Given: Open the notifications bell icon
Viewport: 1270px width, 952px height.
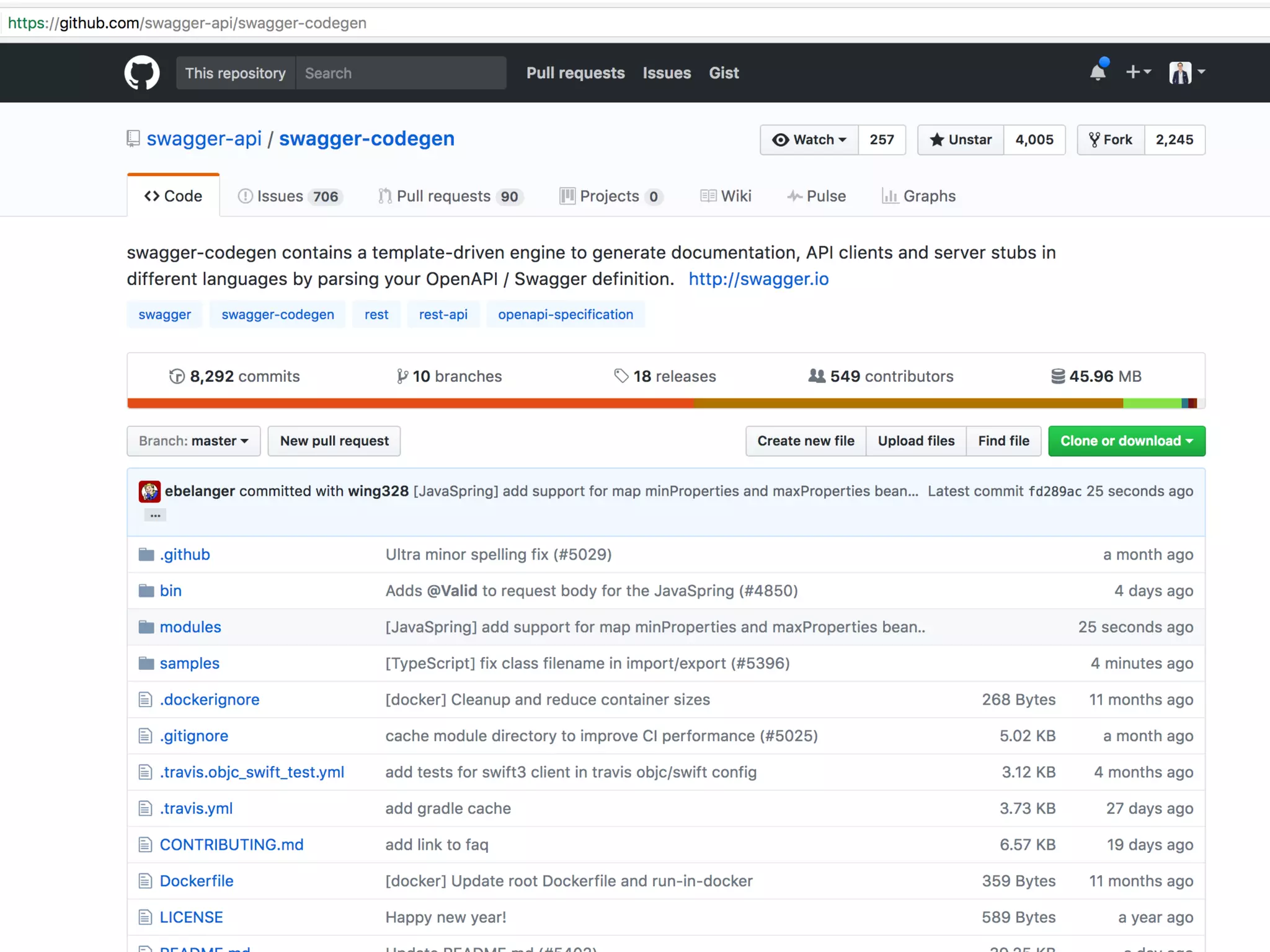Looking at the screenshot, I should pyautogui.click(x=1098, y=72).
